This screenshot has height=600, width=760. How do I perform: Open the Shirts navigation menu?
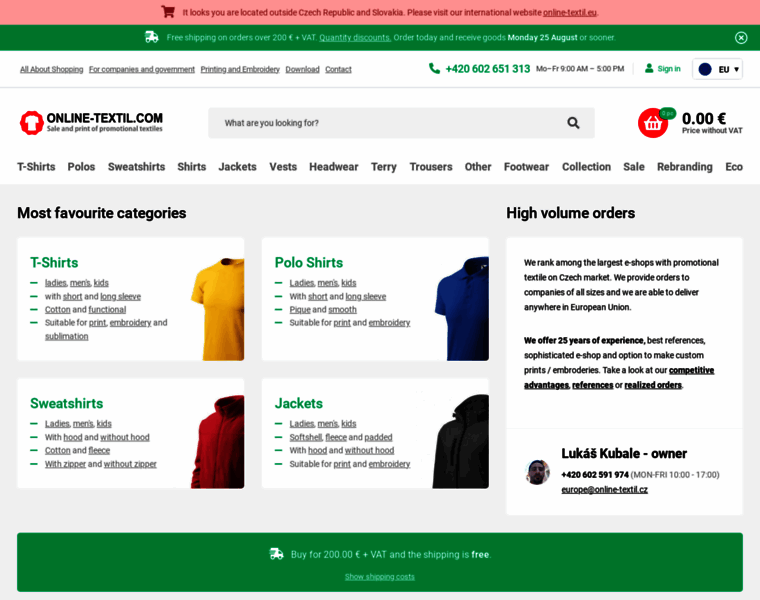coord(191,167)
